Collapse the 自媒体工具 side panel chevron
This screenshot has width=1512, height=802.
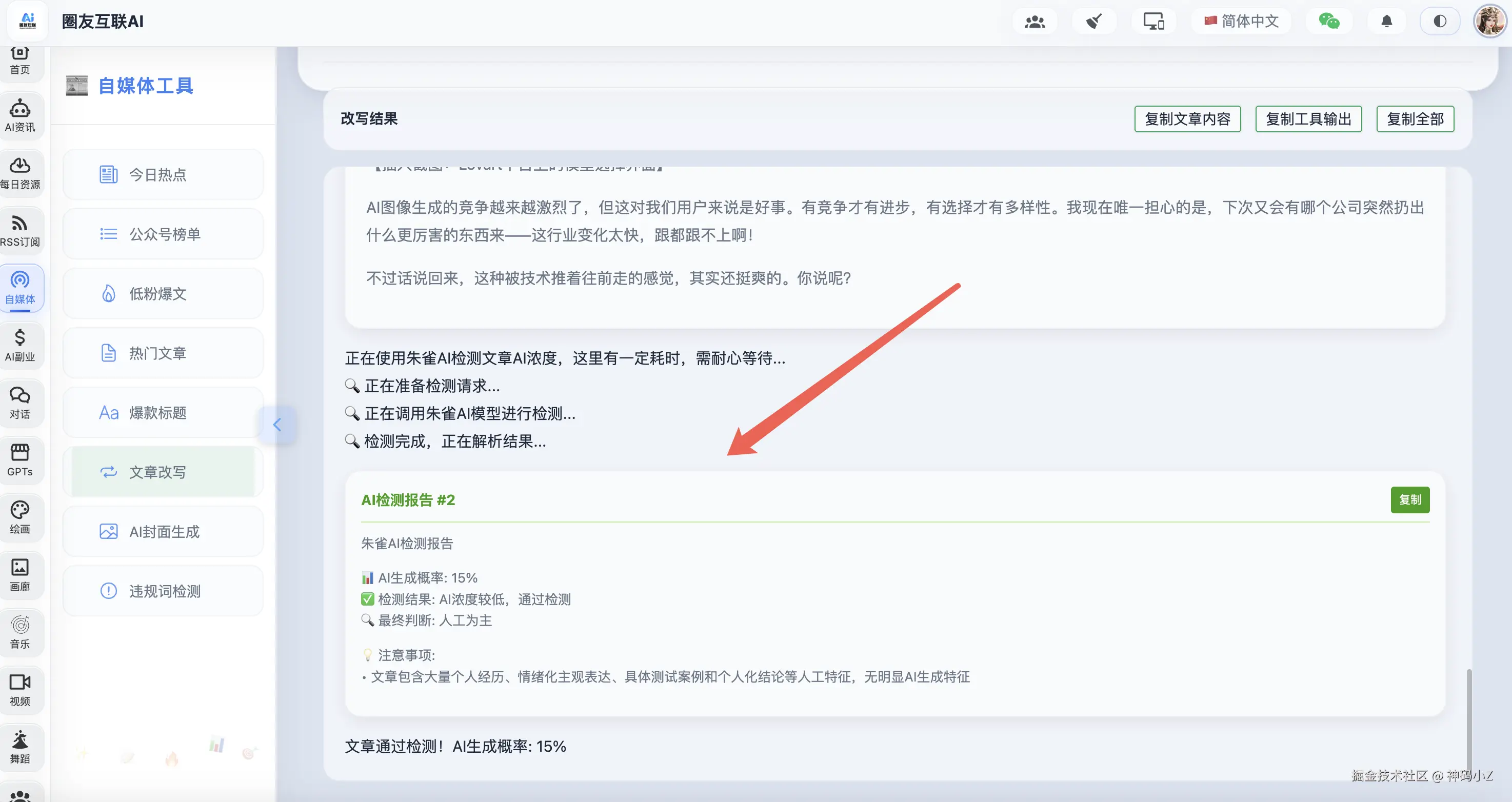[277, 424]
